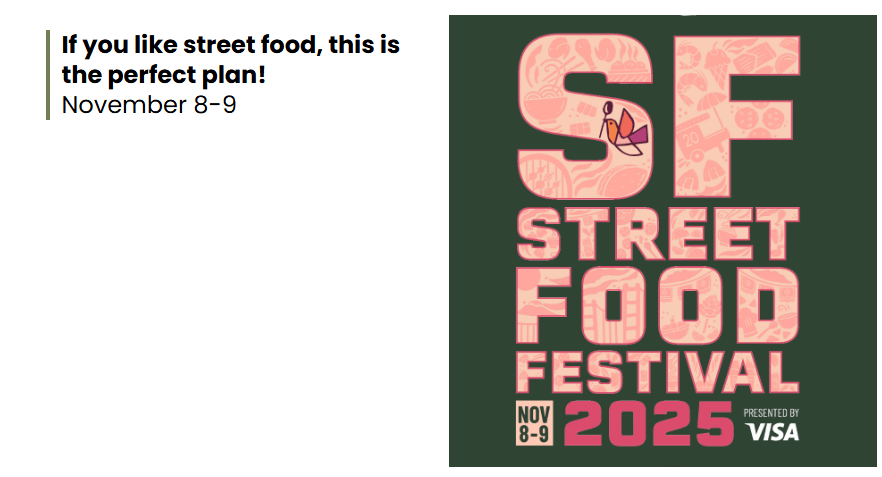Click the PRESENTED BY text

tap(771, 412)
